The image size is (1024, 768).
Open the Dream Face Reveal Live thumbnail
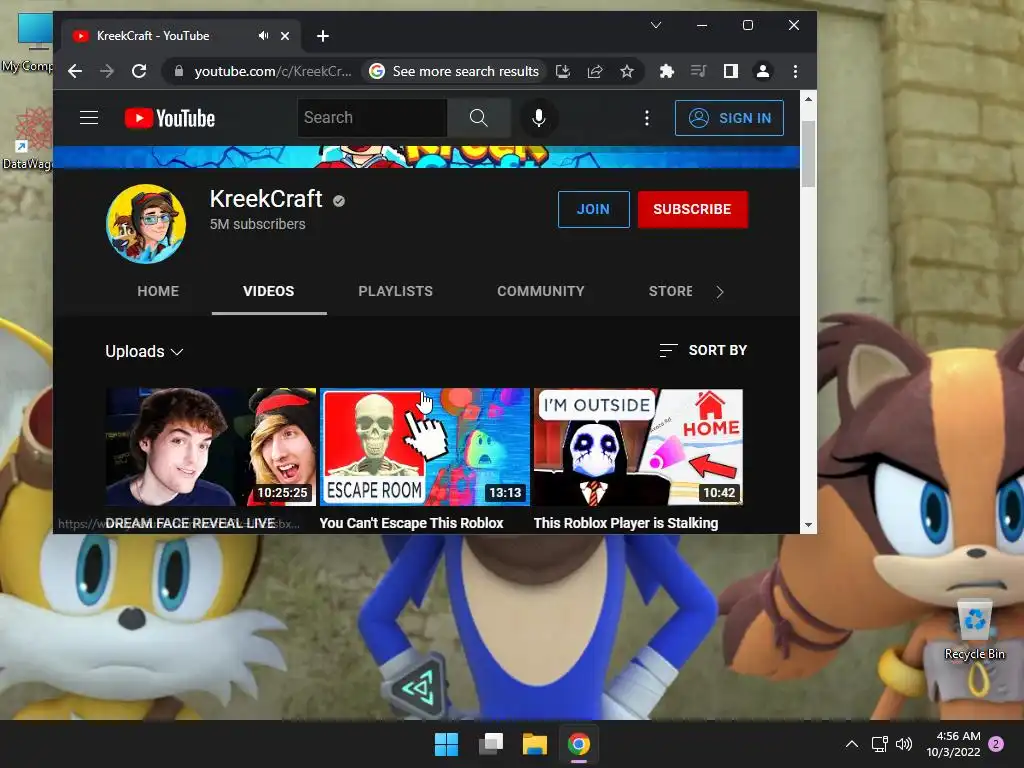[211, 447]
